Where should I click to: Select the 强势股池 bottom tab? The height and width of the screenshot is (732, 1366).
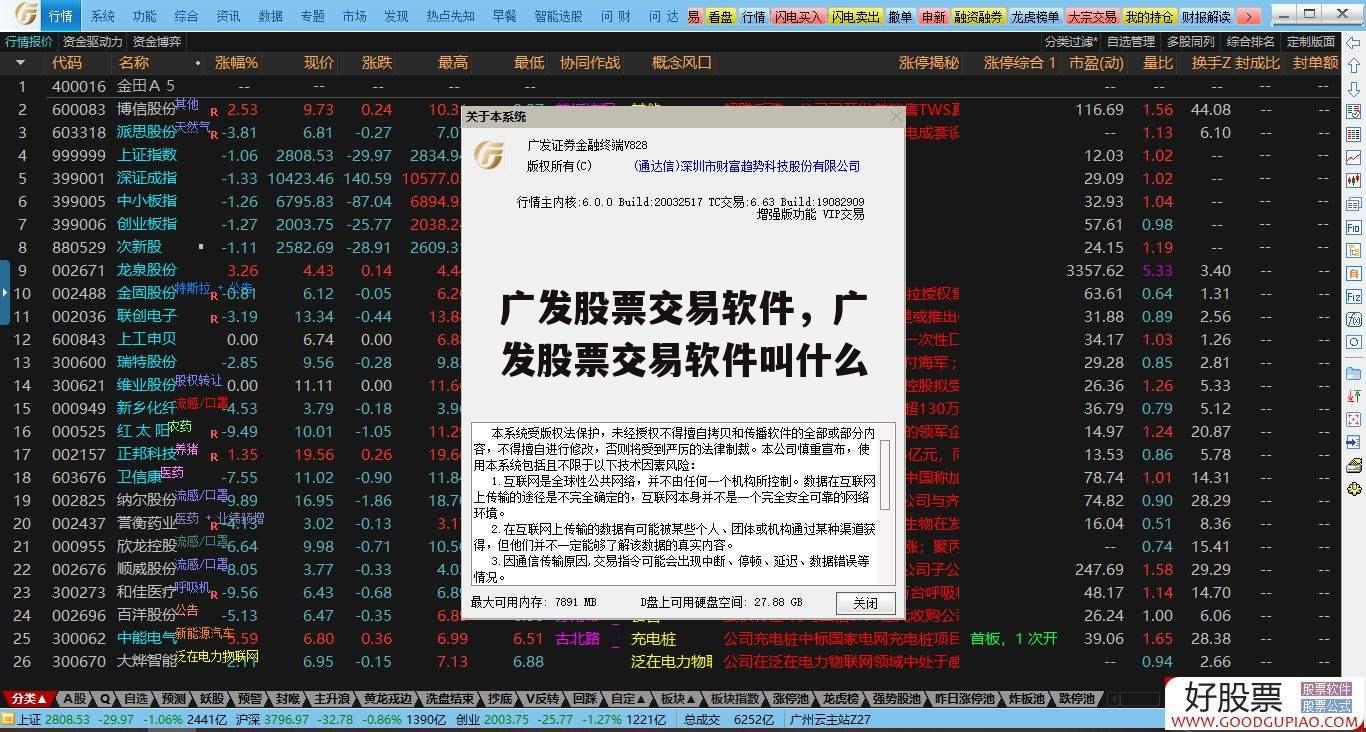[897, 699]
